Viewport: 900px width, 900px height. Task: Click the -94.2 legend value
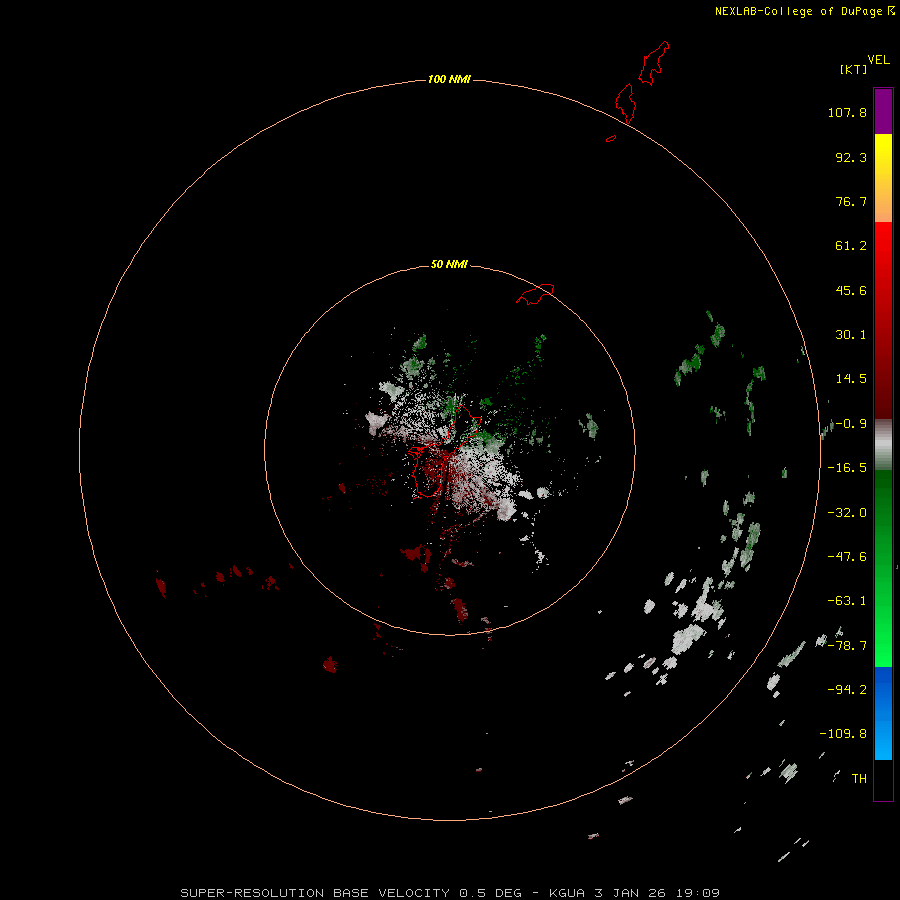click(847, 690)
